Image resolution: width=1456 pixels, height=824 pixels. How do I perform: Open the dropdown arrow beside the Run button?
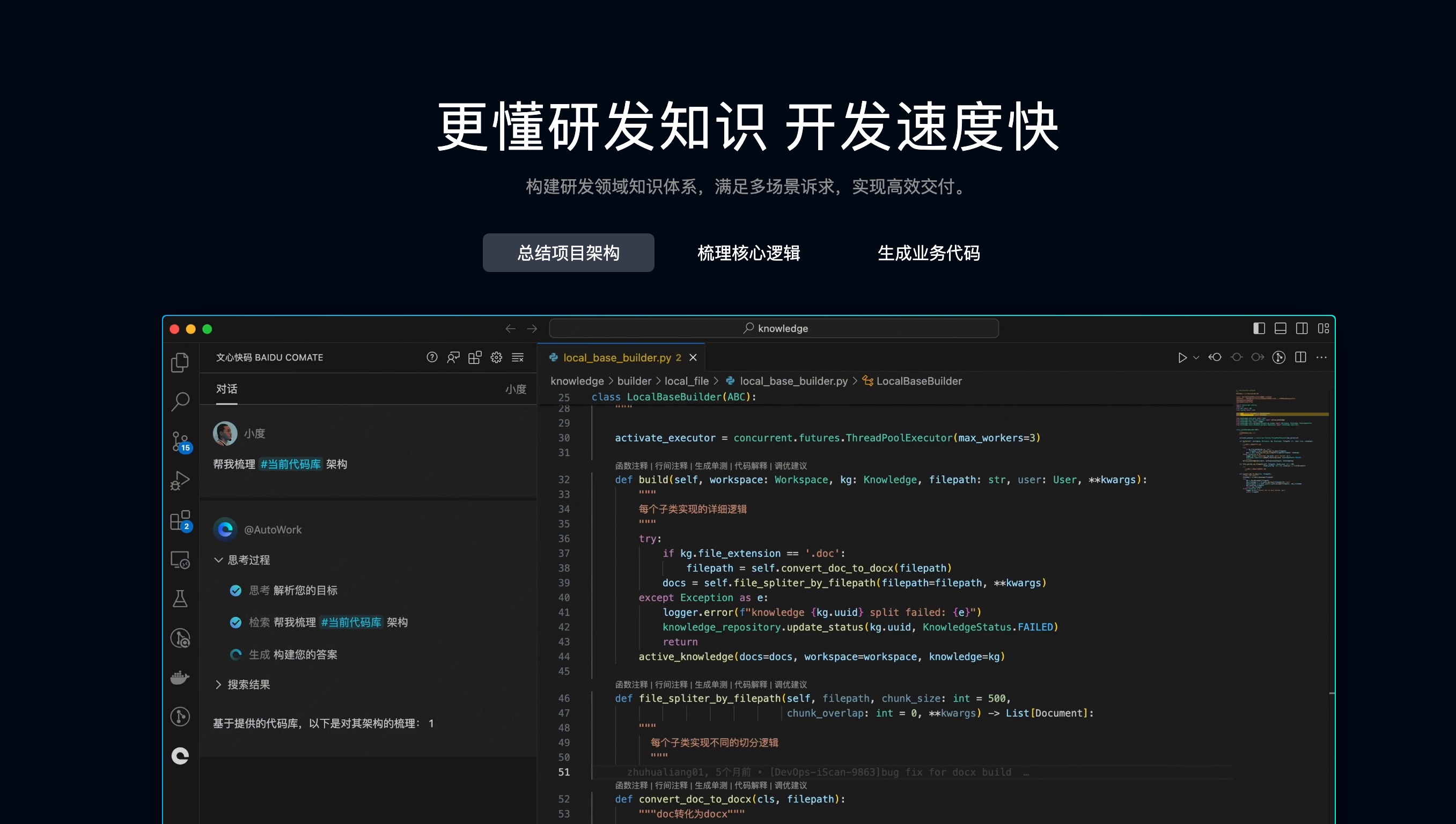pyautogui.click(x=1196, y=357)
